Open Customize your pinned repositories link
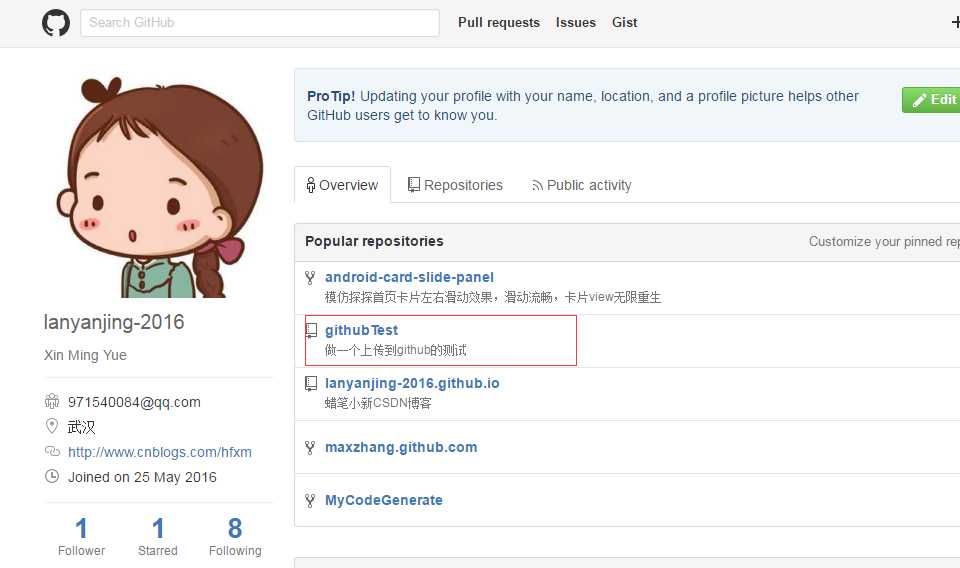 point(884,241)
